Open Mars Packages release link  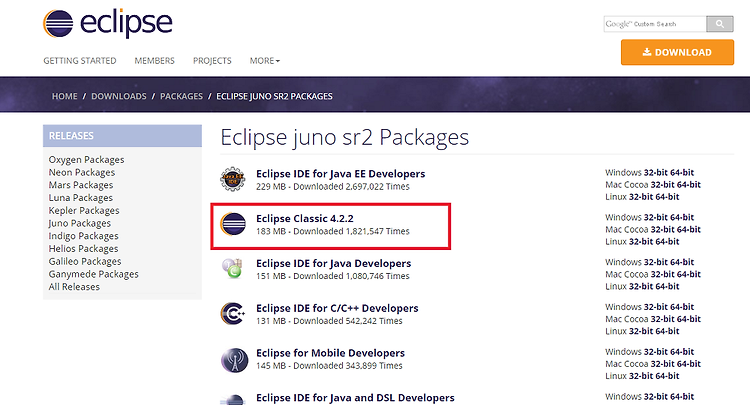tap(81, 185)
